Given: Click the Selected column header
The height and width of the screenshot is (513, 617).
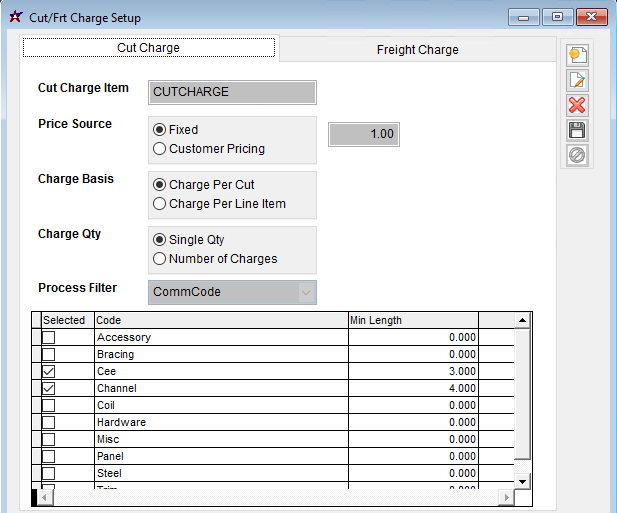Looking at the screenshot, I should tap(68, 320).
